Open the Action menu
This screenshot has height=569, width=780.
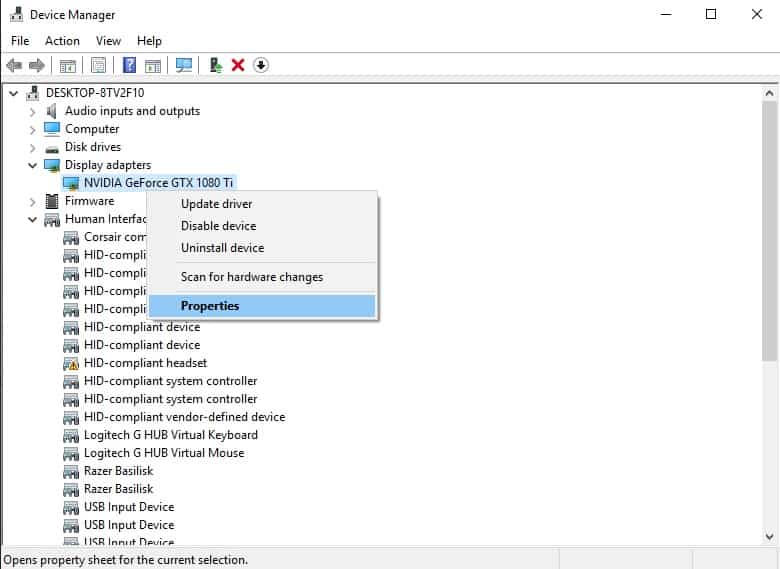point(62,41)
